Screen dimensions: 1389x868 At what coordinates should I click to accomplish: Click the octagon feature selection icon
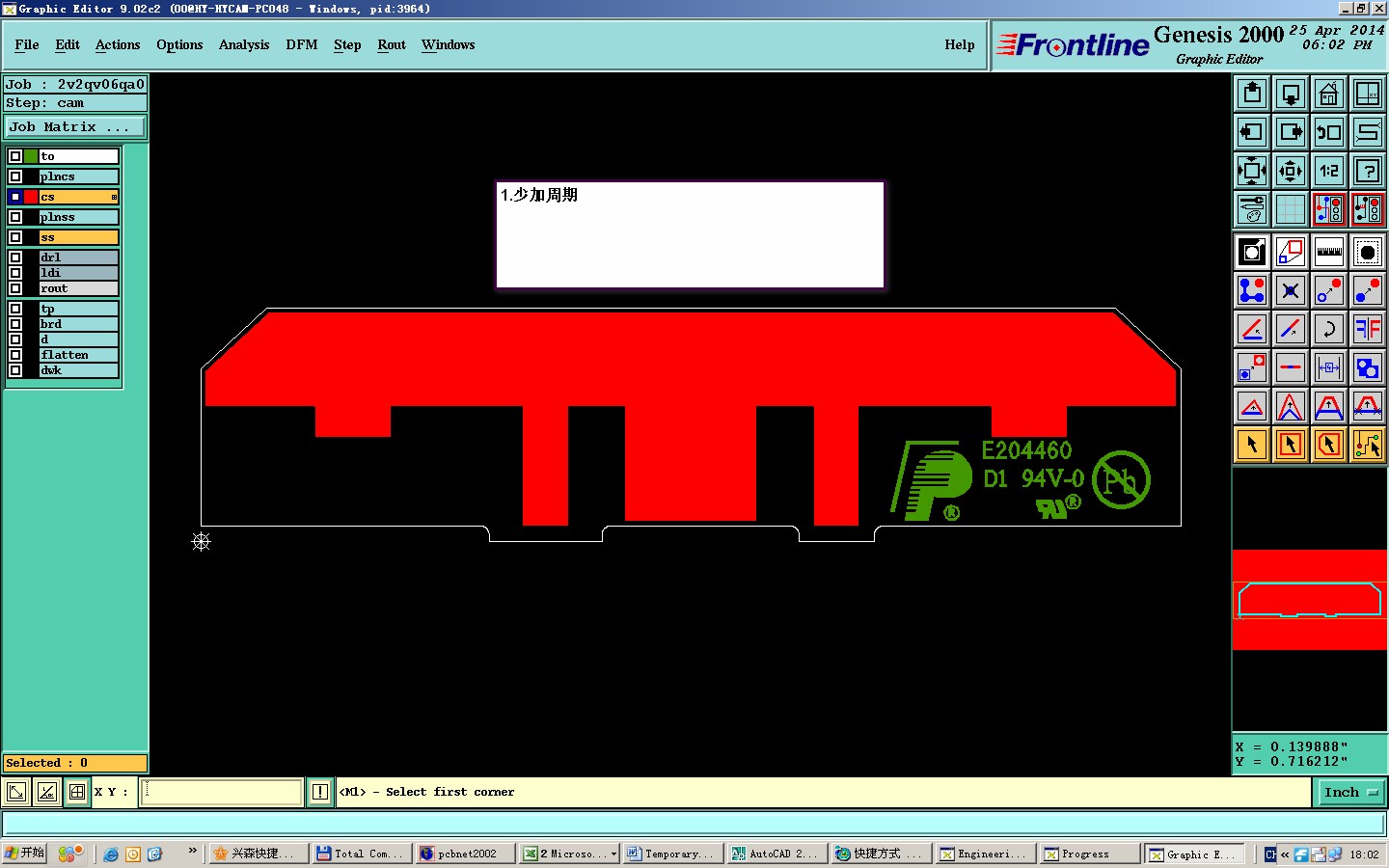click(1368, 252)
